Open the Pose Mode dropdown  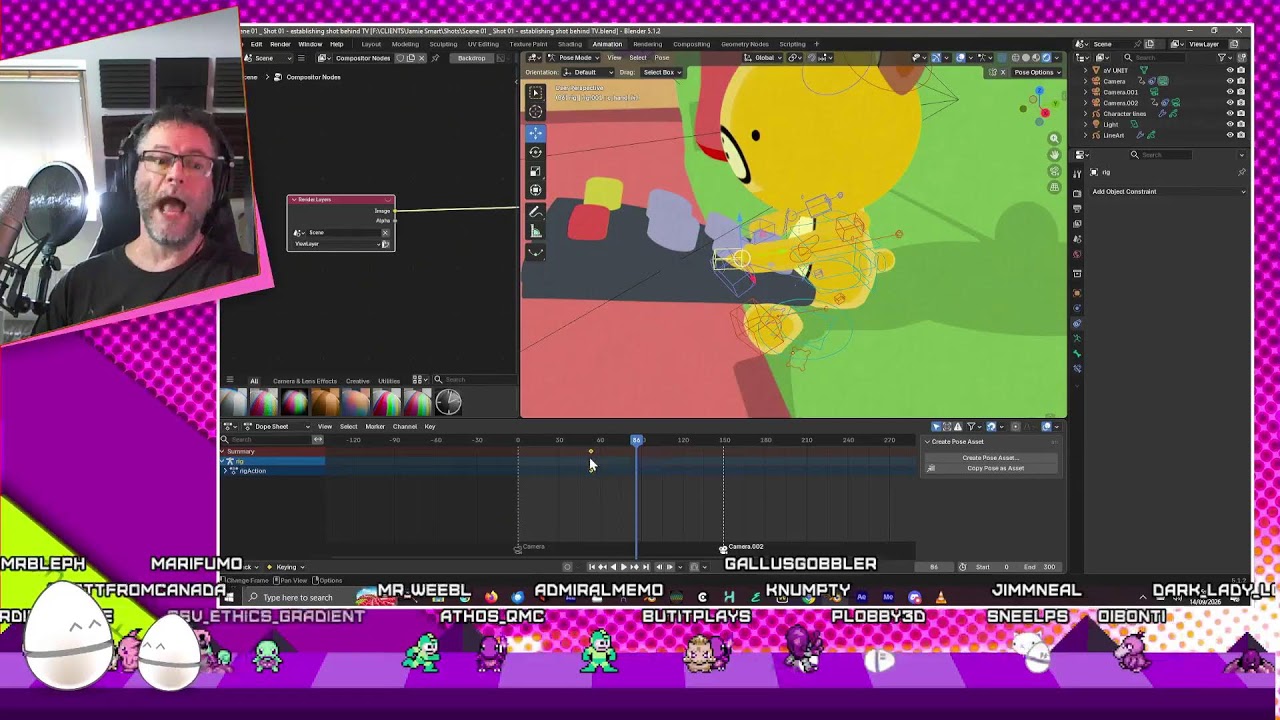click(574, 58)
